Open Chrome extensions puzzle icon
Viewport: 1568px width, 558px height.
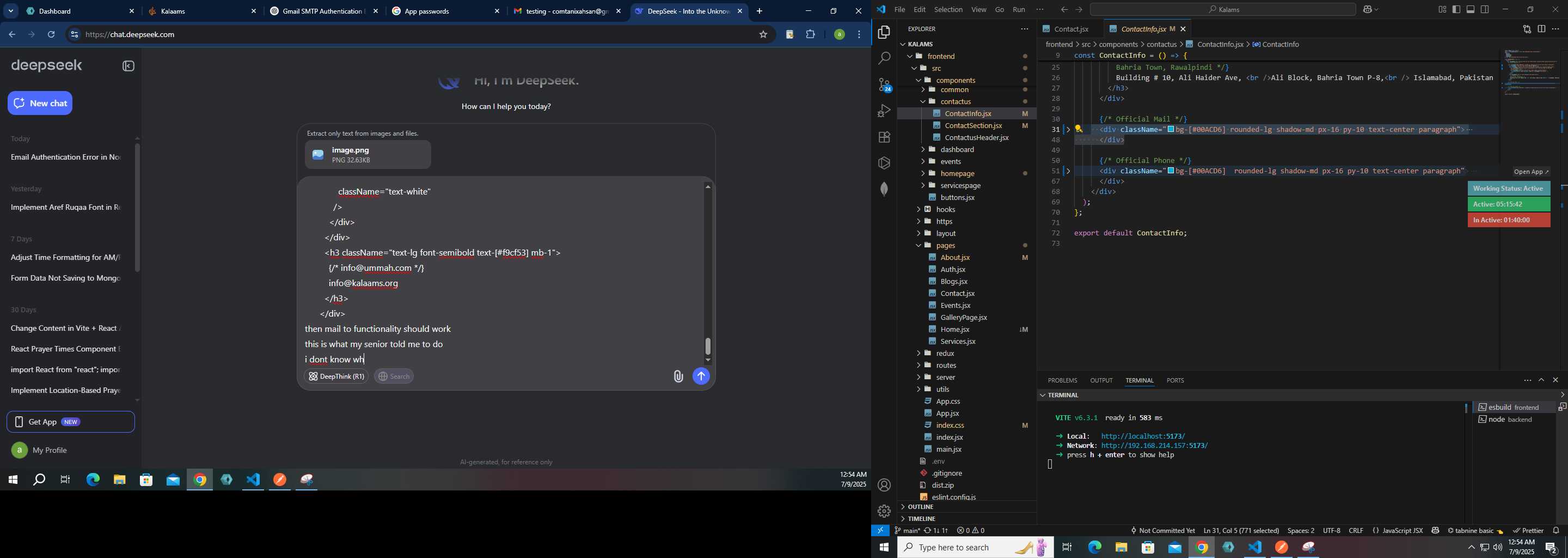pyautogui.click(x=810, y=35)
